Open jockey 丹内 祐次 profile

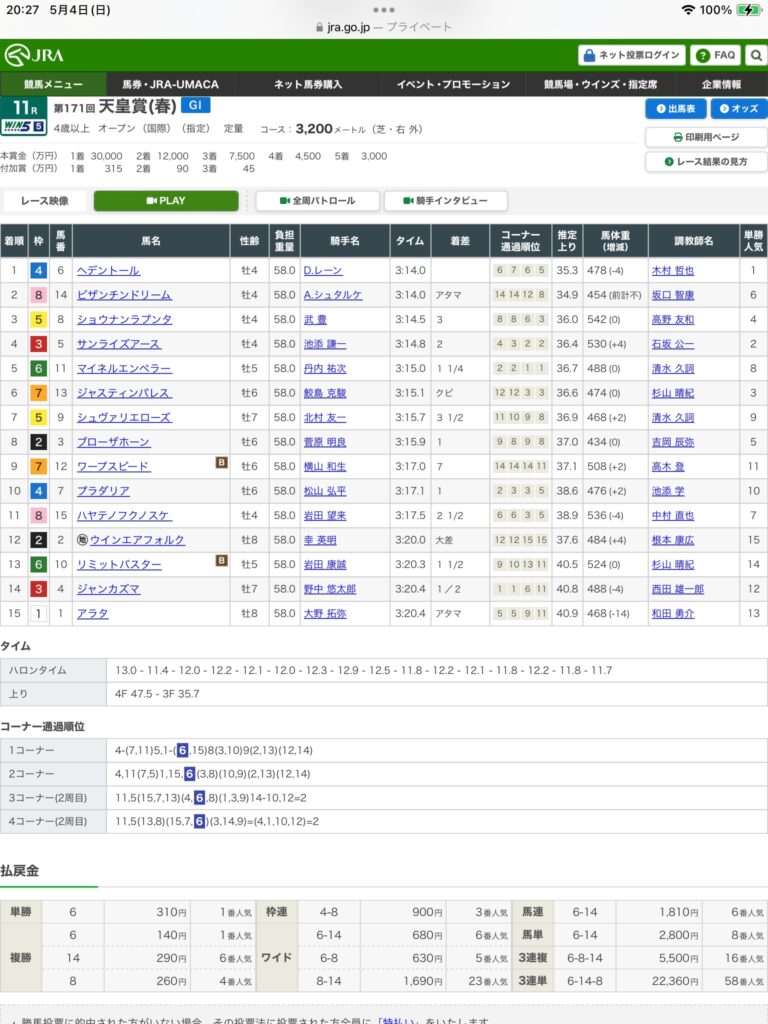325,368
